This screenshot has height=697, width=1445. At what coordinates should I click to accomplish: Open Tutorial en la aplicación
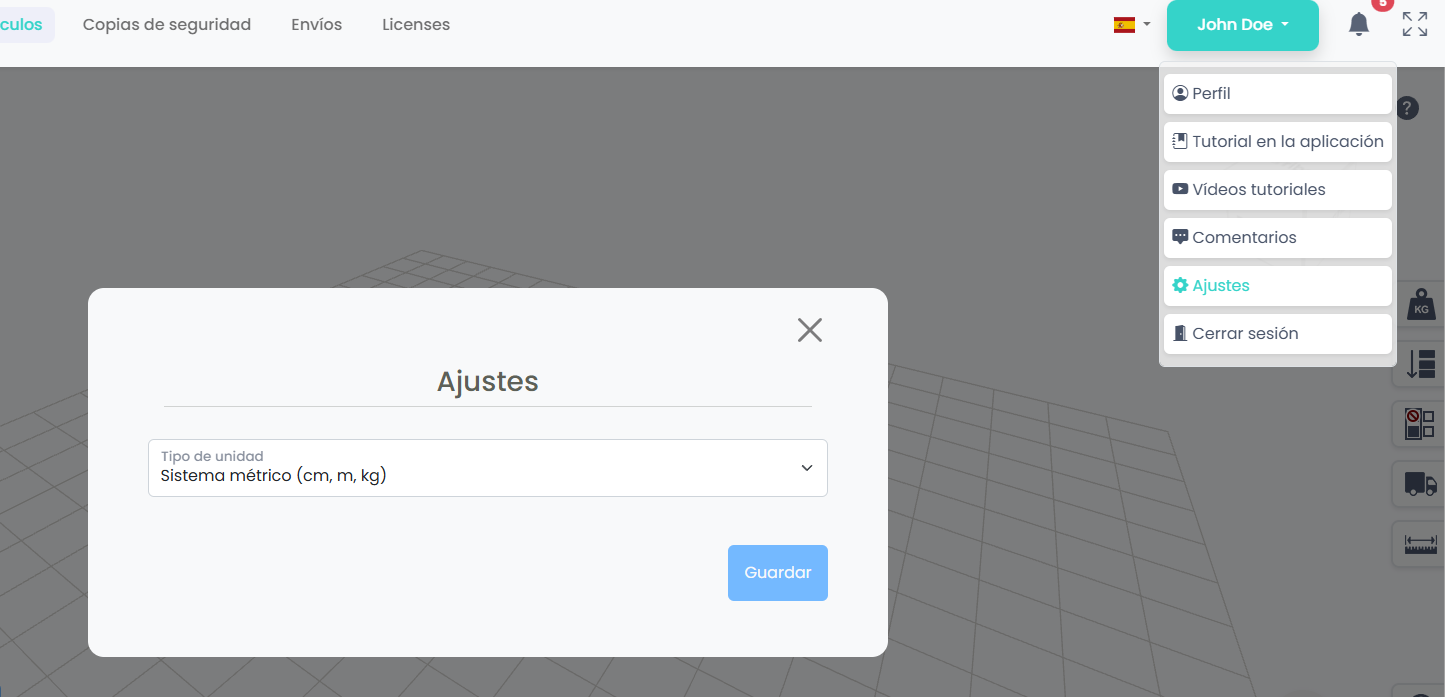point(1277,142)
